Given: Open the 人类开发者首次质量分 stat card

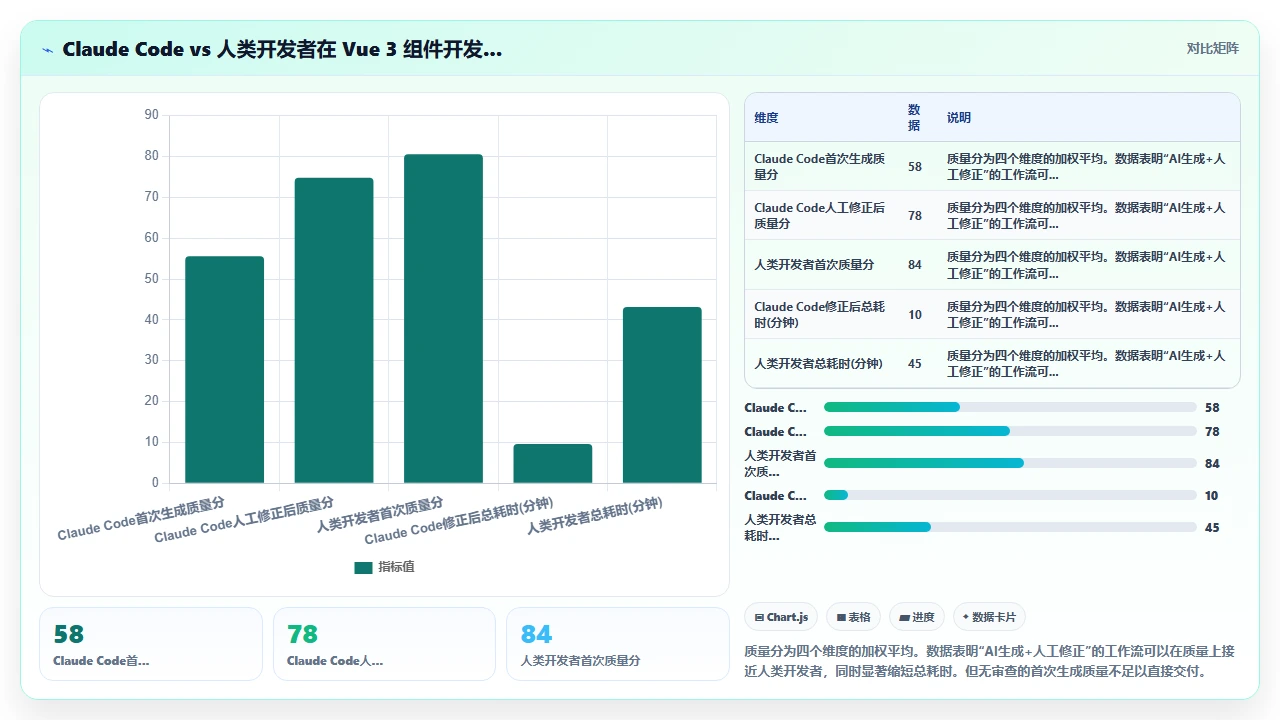Looking at the screenshot, I should [618, 644].
